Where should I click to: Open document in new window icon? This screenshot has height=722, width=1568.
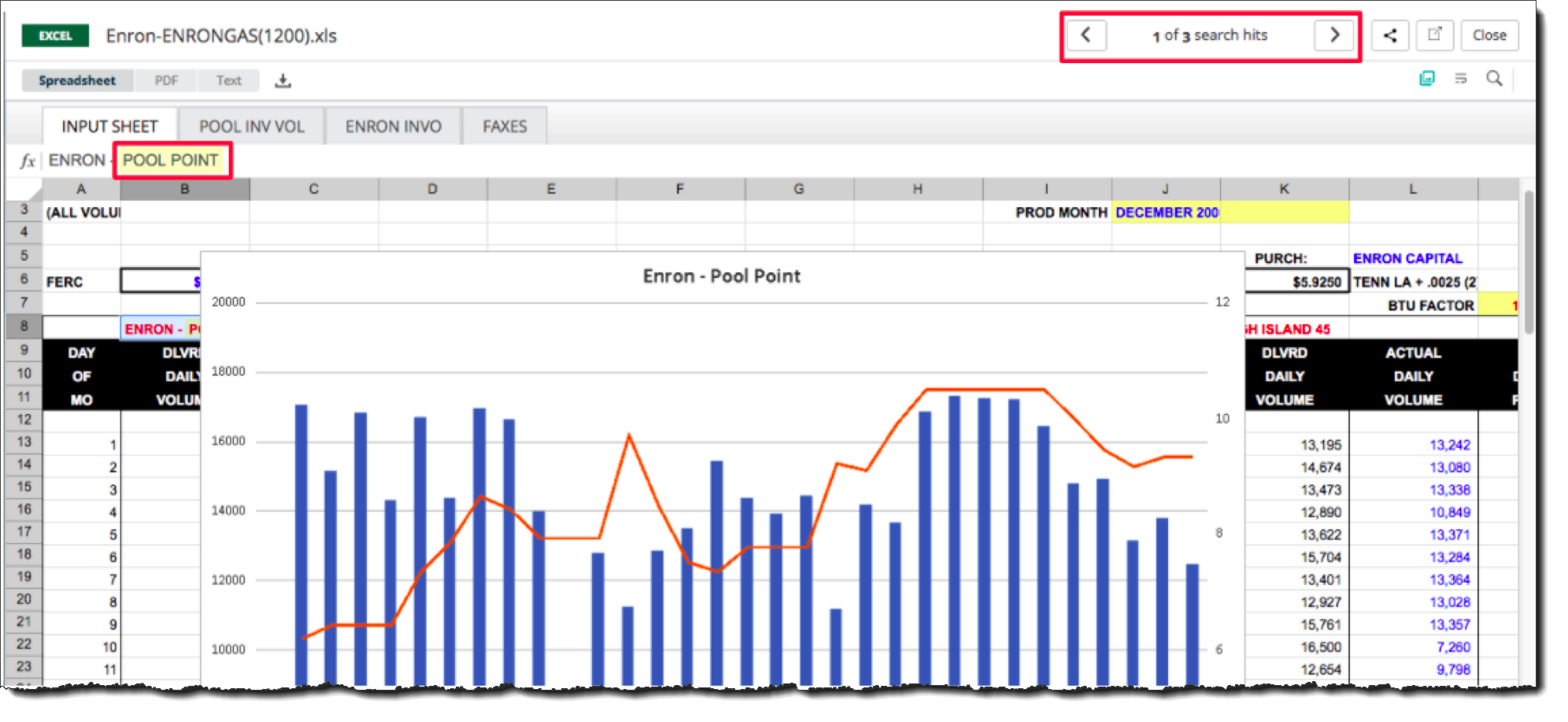pos(1435,35)
